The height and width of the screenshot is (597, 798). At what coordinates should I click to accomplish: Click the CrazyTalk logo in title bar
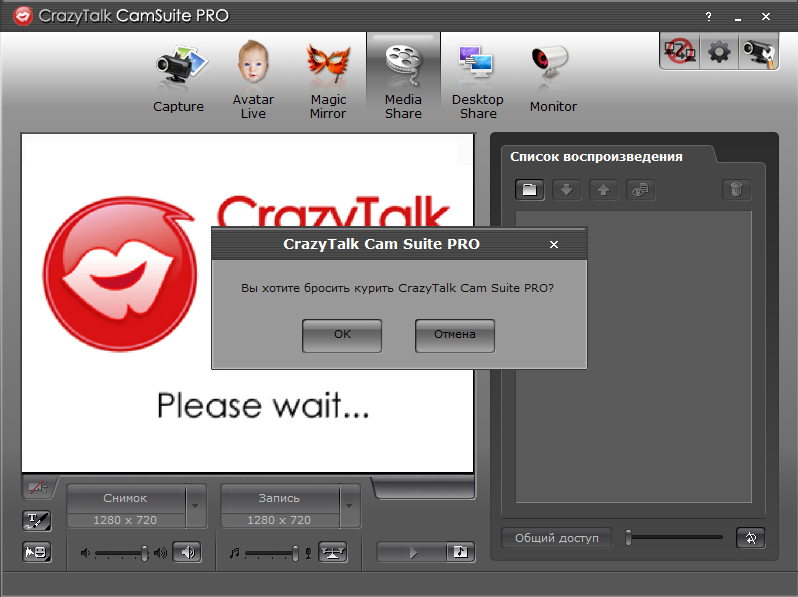tap(22, 16)
